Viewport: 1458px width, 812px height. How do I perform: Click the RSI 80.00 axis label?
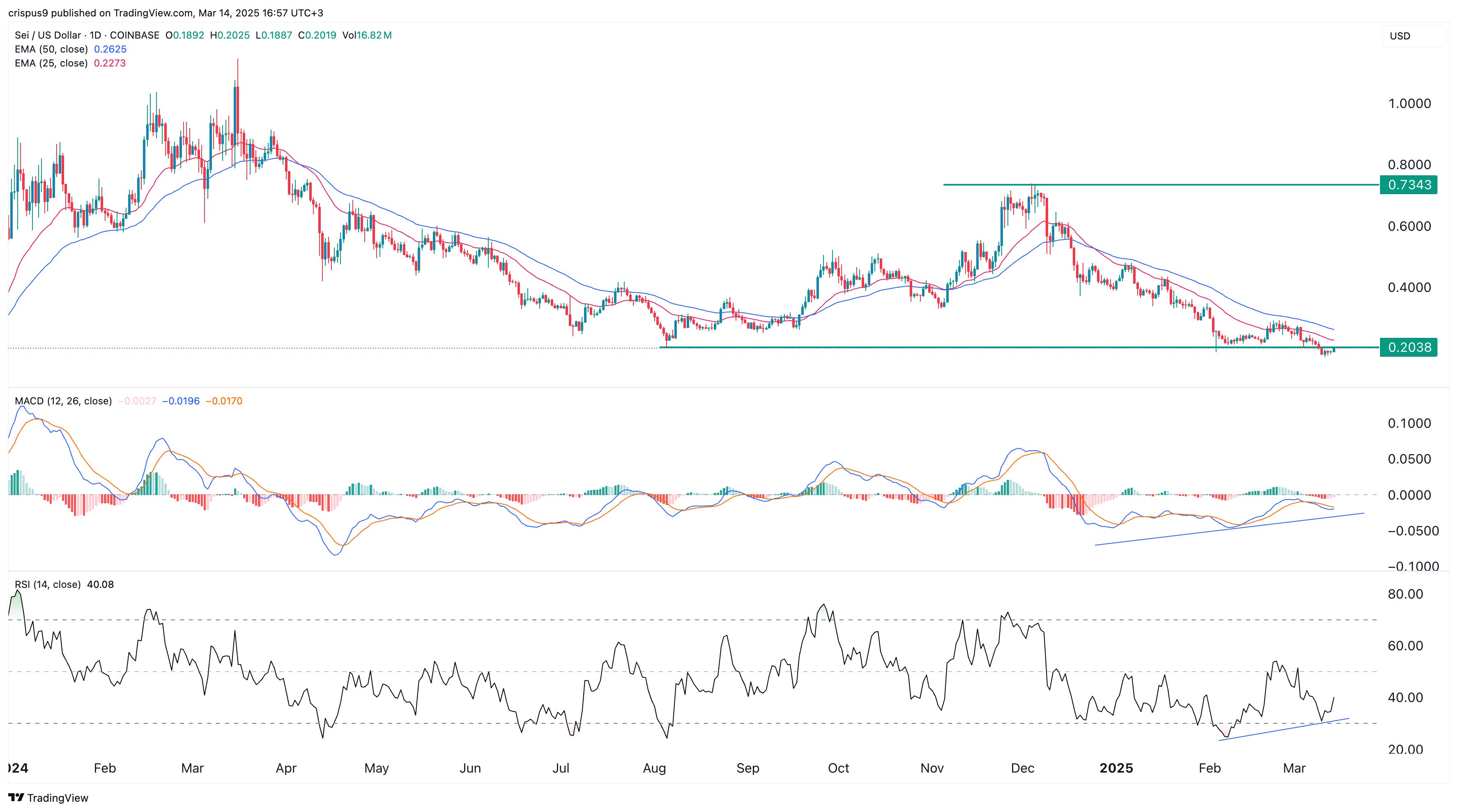pos(1405,594)
